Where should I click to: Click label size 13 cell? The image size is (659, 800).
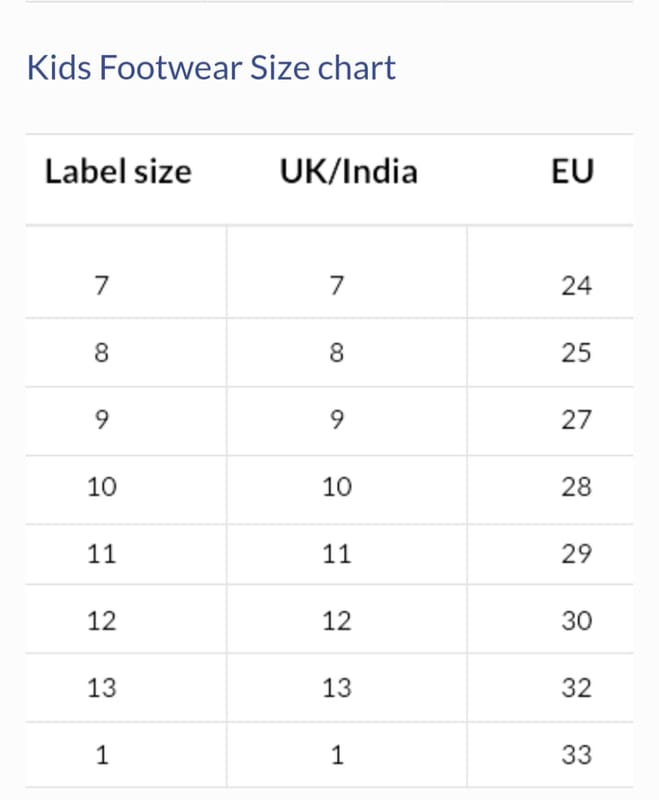[101, 688]
